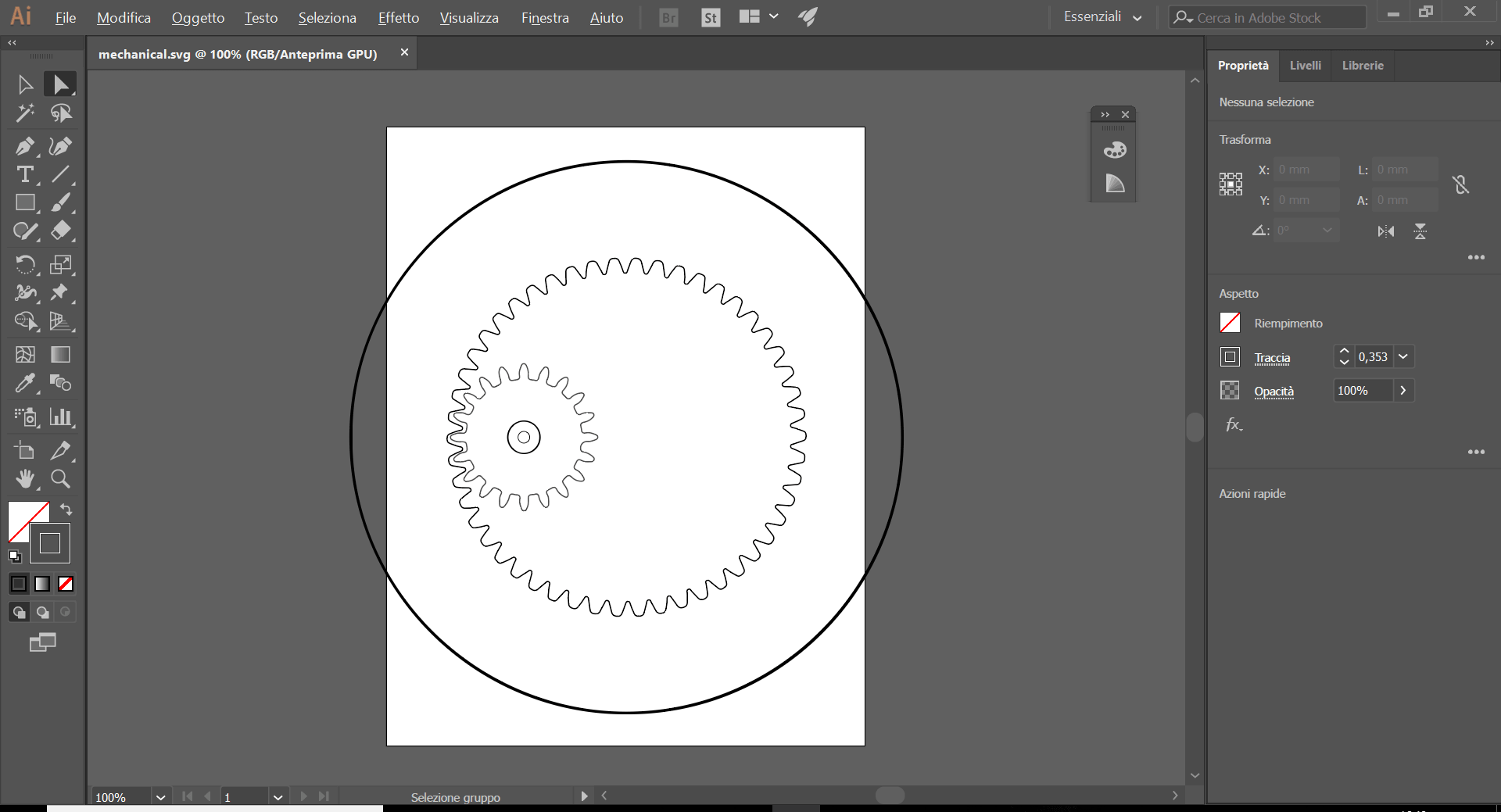The image size is (1501, 812).
Task: Open the File menu
Action: (x=66, y=17)
